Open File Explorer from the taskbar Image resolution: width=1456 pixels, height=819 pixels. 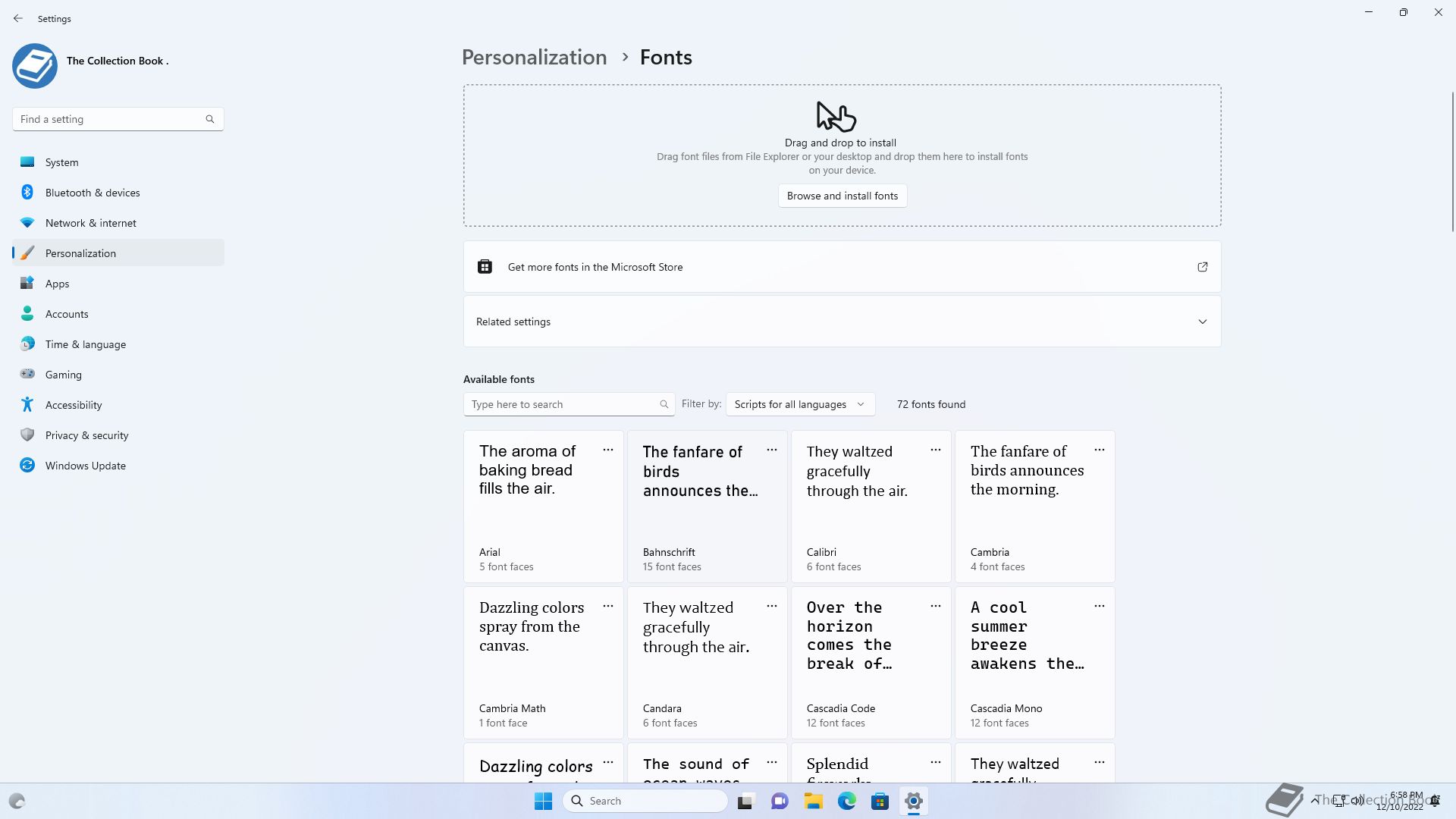[x=813, y=801]
